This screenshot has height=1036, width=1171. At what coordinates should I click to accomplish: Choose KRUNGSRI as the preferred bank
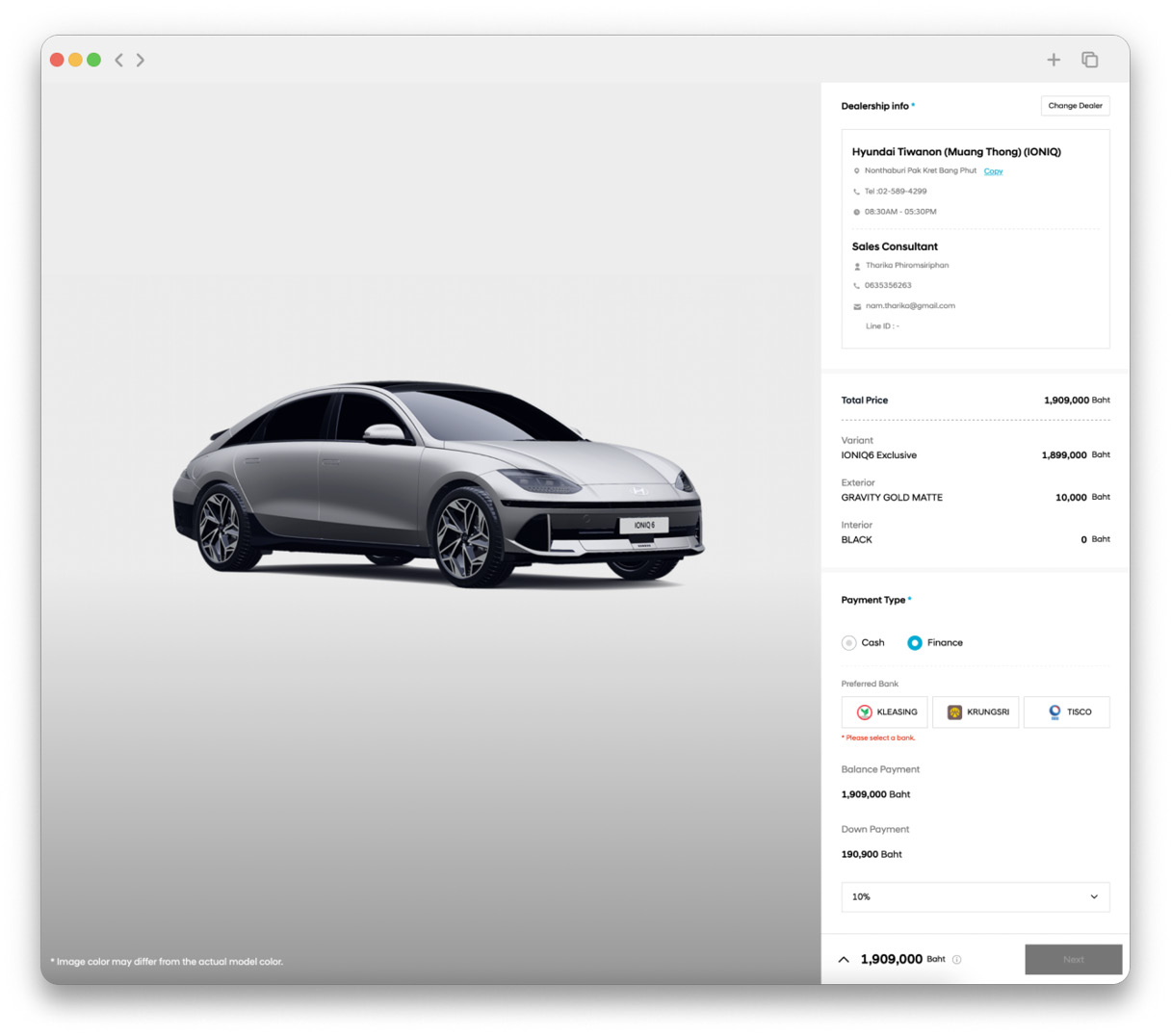[976, 712]
